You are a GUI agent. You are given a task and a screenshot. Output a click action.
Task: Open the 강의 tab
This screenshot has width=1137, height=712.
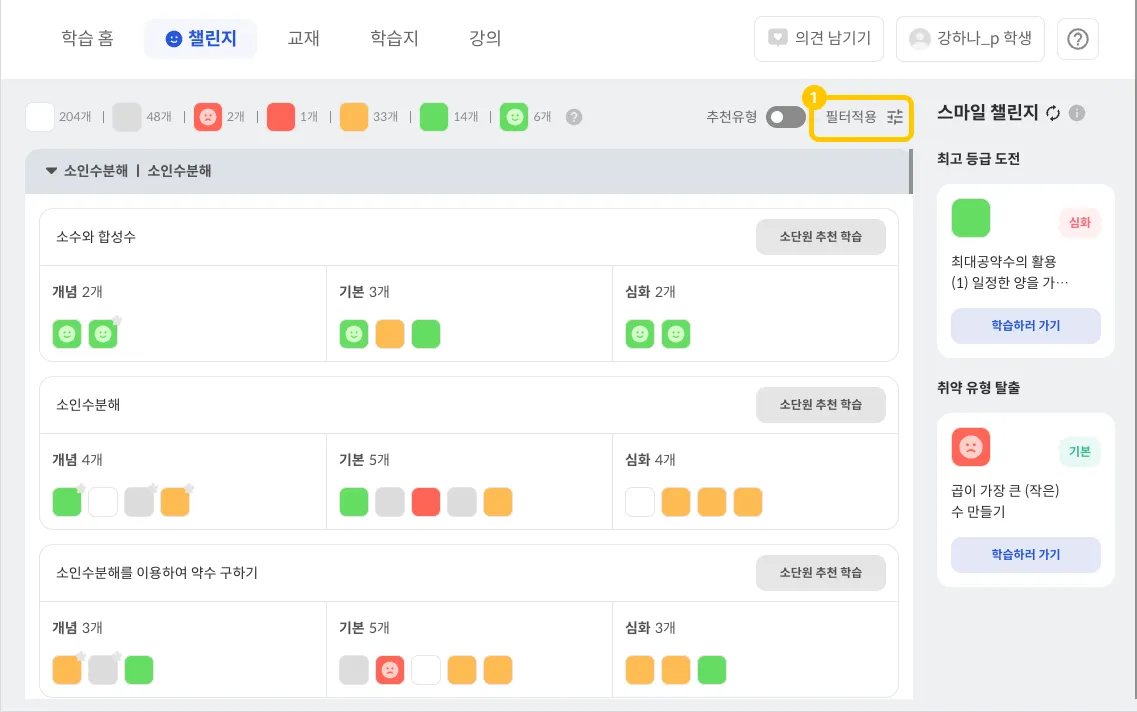485,38
